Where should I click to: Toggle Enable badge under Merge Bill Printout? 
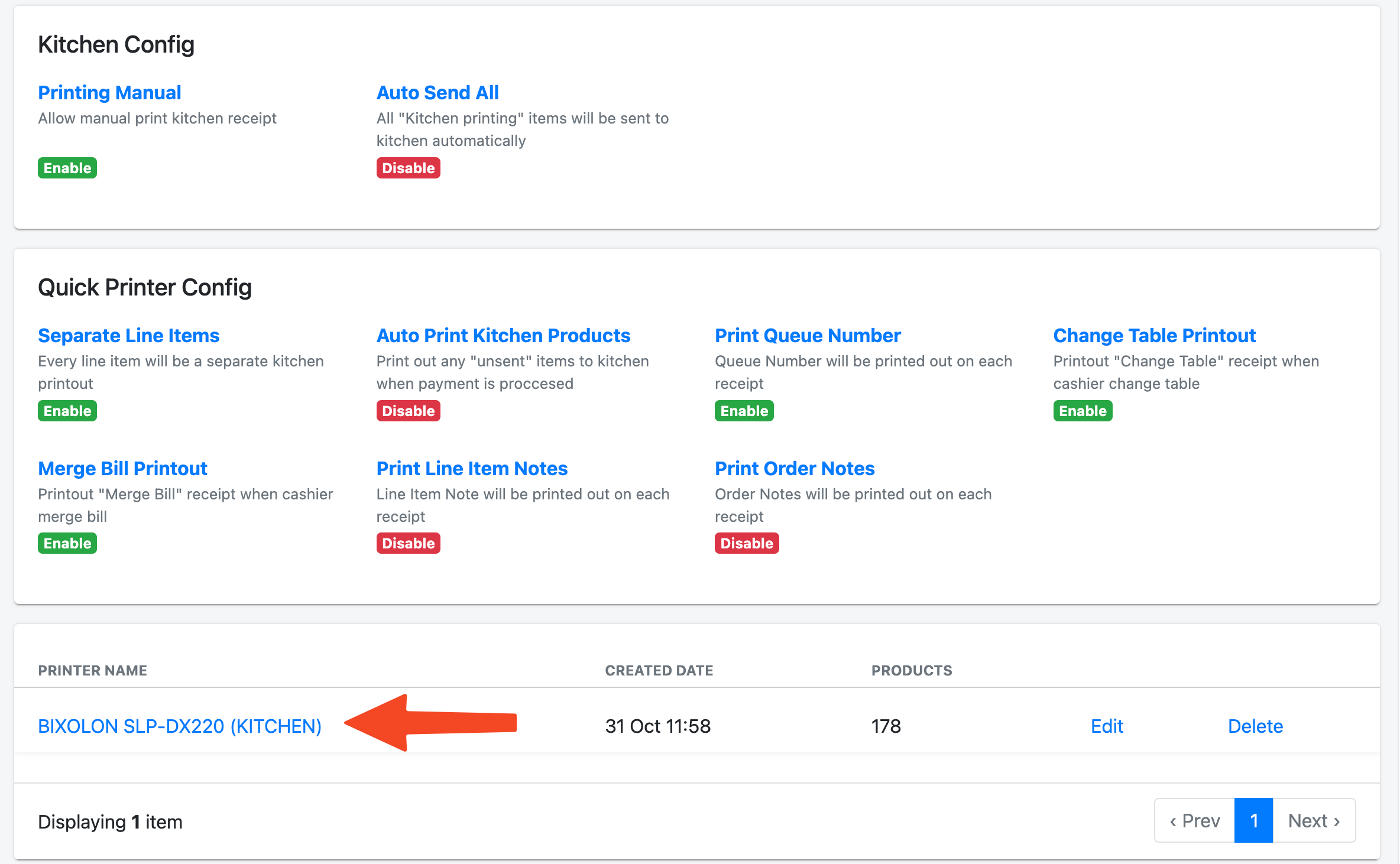click(x=67, y=543)
